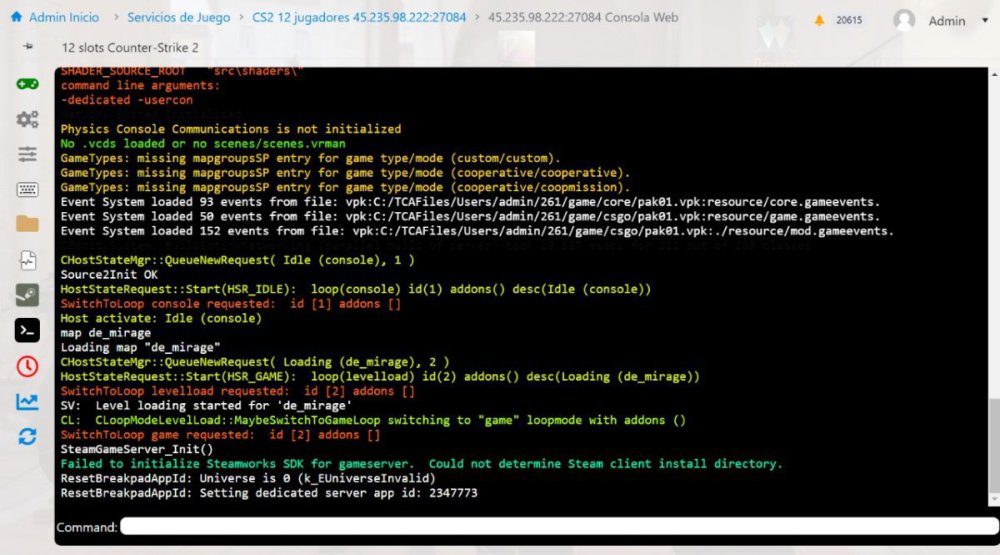This screenshot has width=1000, height=555.
Task: Open the gears settings icon in sidebar
Action: click(x=27, y=119)
